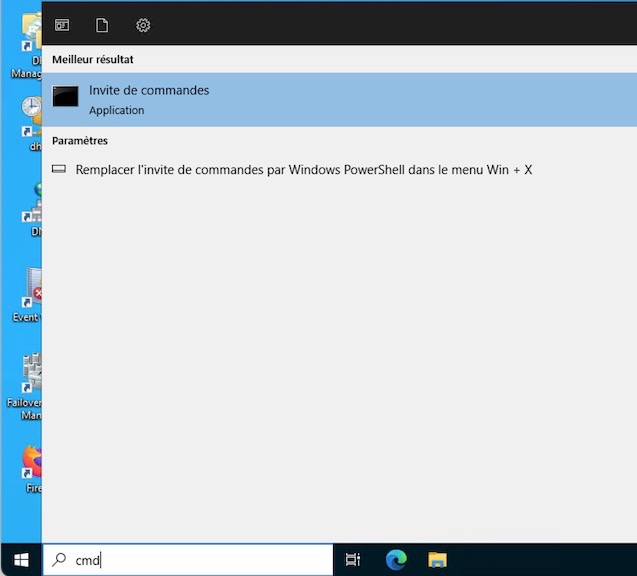The image size is (637, 576).
Task: Click the Apps filter icon in search header
Action: [x=62, y=25]
